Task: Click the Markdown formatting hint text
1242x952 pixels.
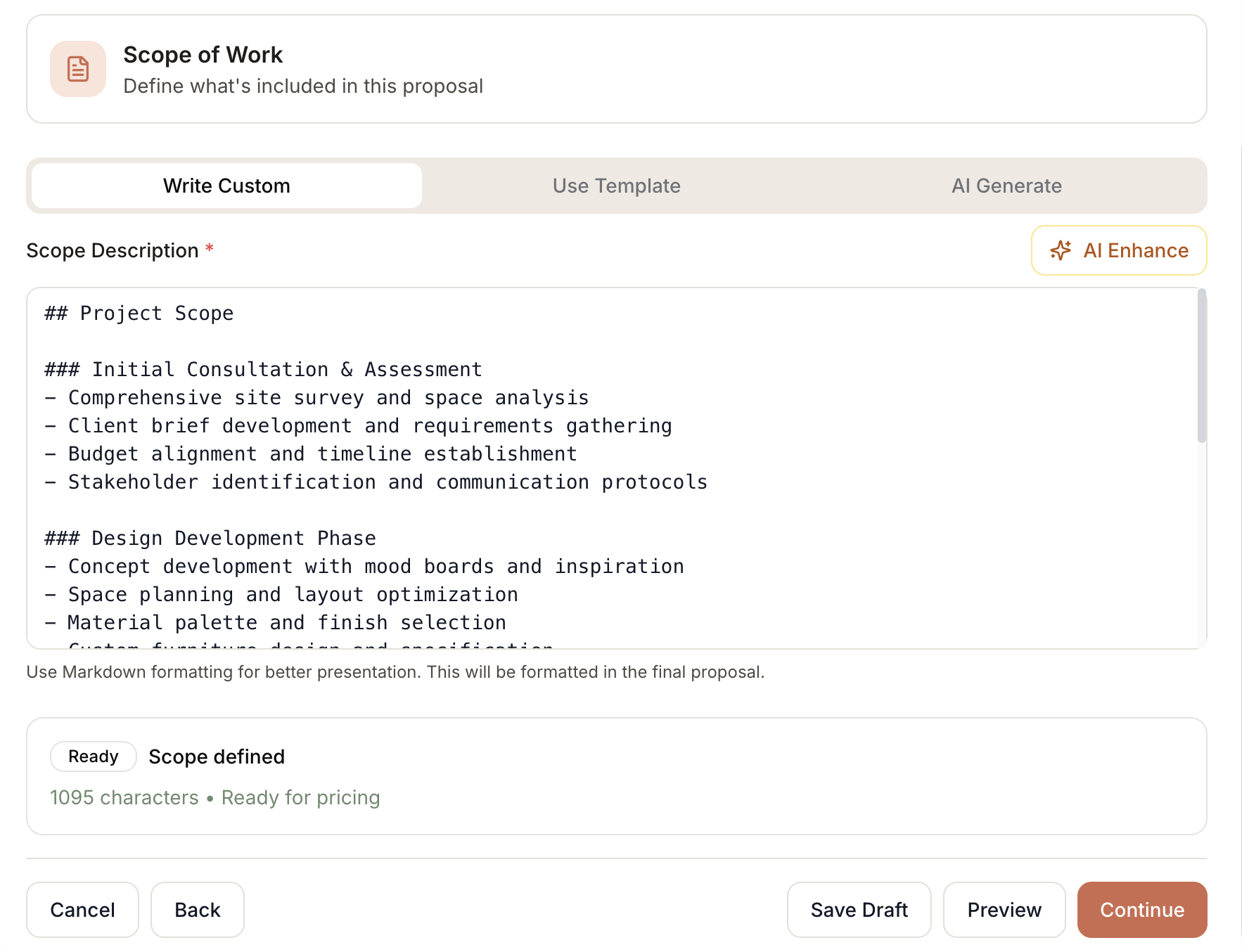Action: click(395, 671)
